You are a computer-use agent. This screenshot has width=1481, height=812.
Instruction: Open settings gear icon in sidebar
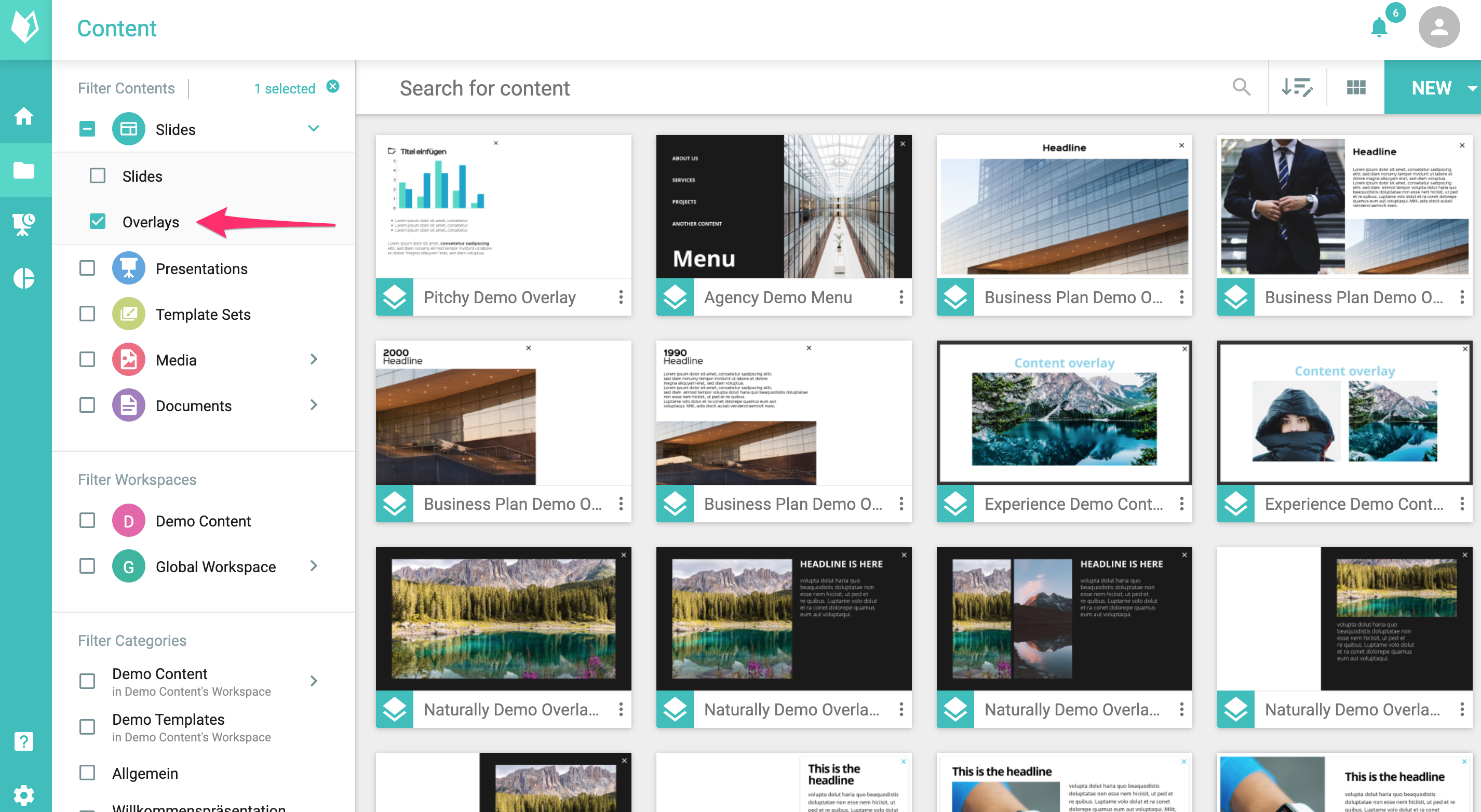pos(24,795)
